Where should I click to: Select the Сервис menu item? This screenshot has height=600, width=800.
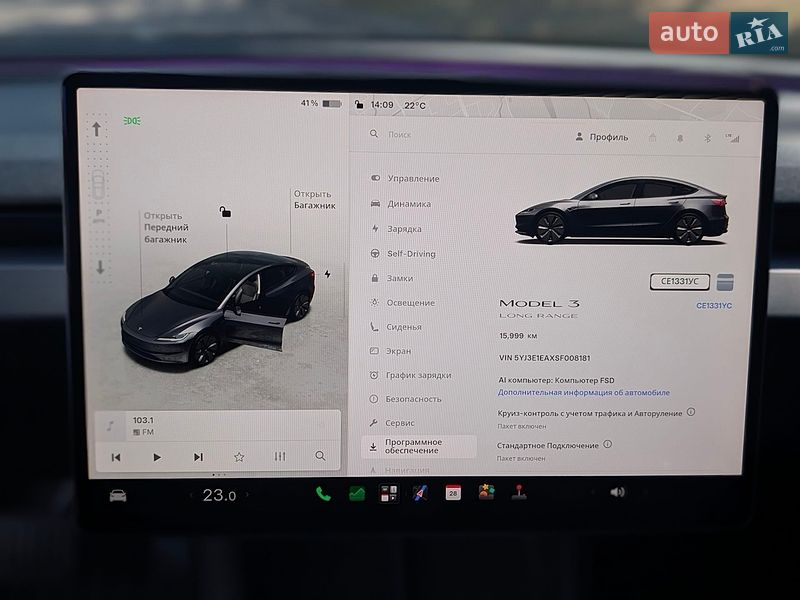pos(392,423)
